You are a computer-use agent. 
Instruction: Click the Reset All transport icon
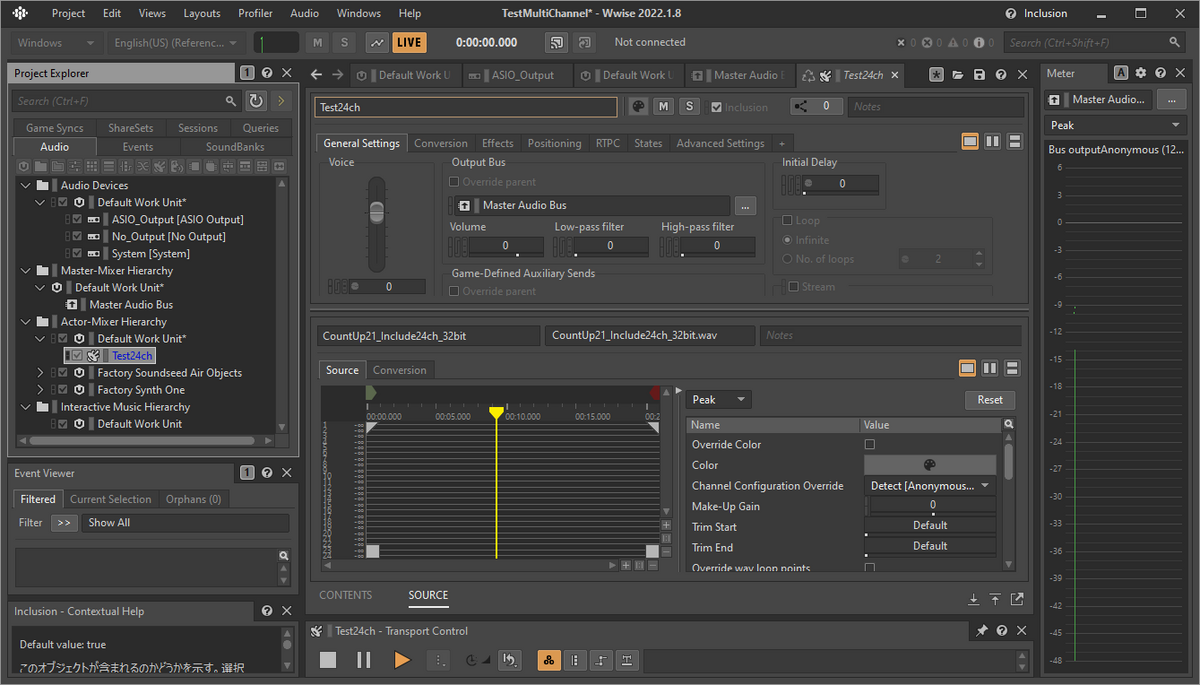click(510, 660)
